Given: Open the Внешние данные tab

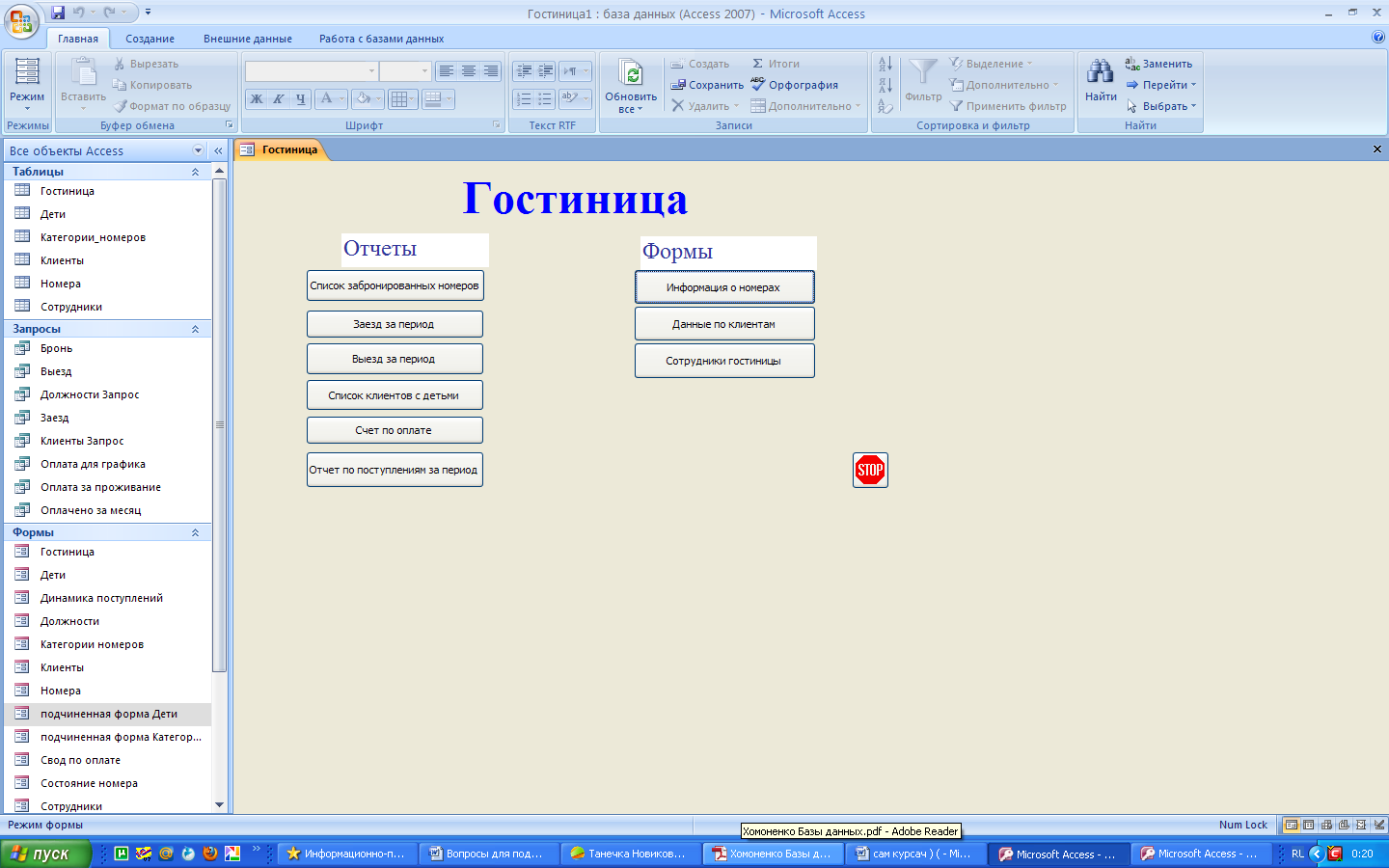Looking at the screenshot, I should pos(248,39).
